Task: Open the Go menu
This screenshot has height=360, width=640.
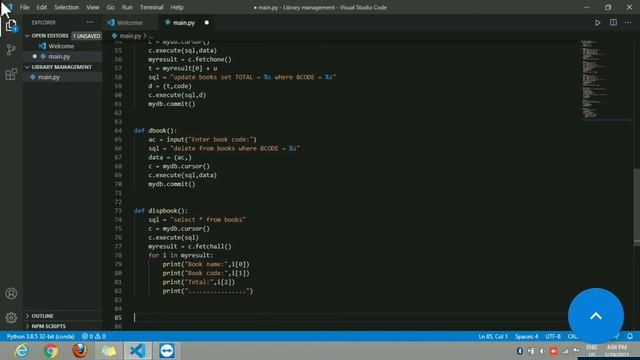Action: pyautogui.click(x=111, y=7)
